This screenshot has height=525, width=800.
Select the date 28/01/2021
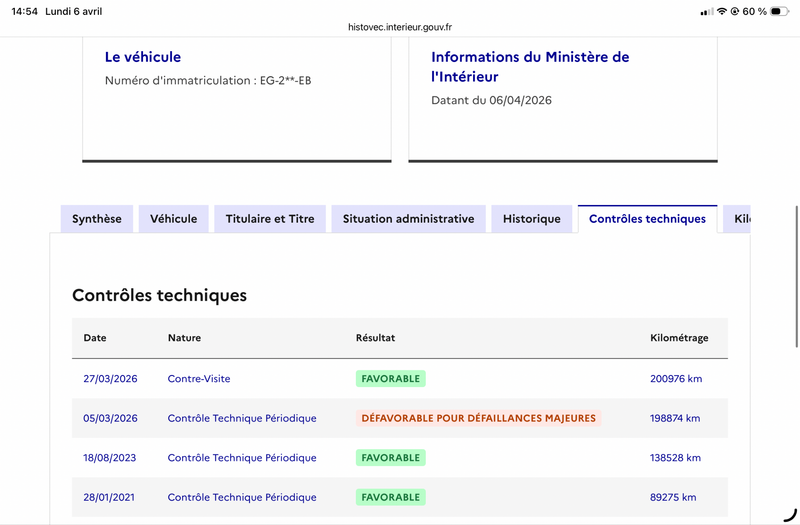(109, 497)
